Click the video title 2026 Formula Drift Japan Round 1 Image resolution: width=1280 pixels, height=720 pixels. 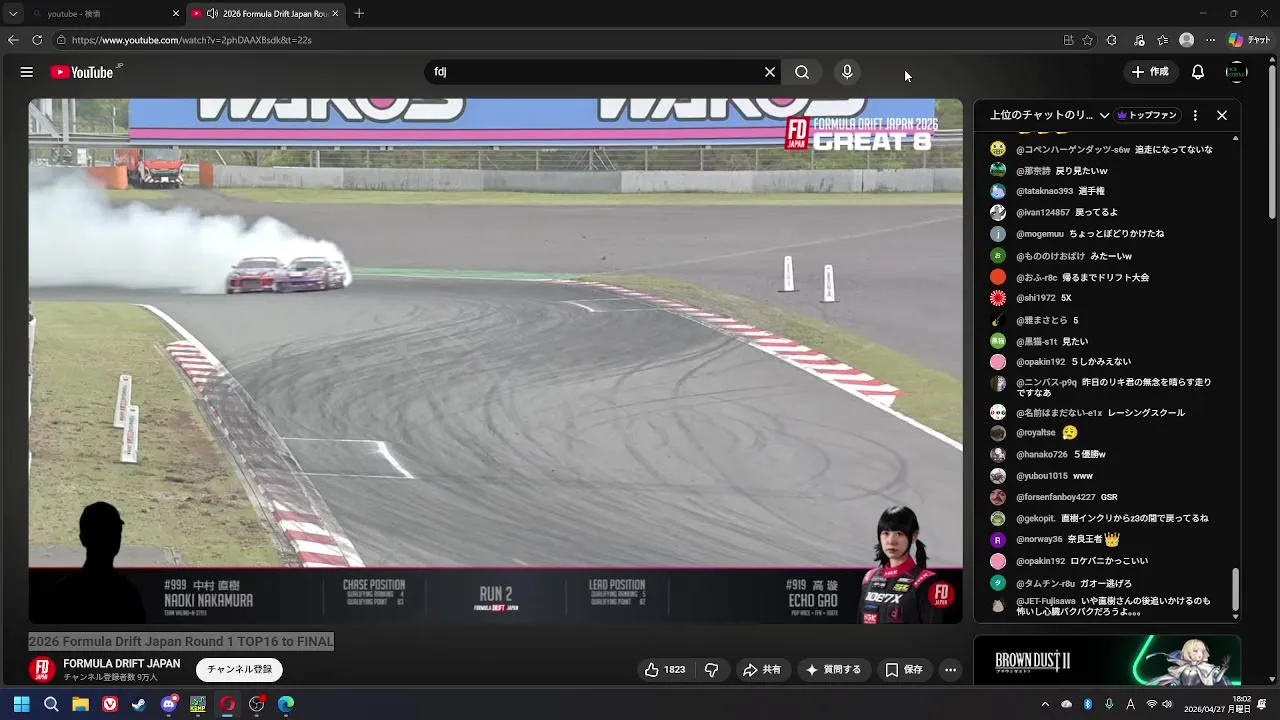(181, 641)
